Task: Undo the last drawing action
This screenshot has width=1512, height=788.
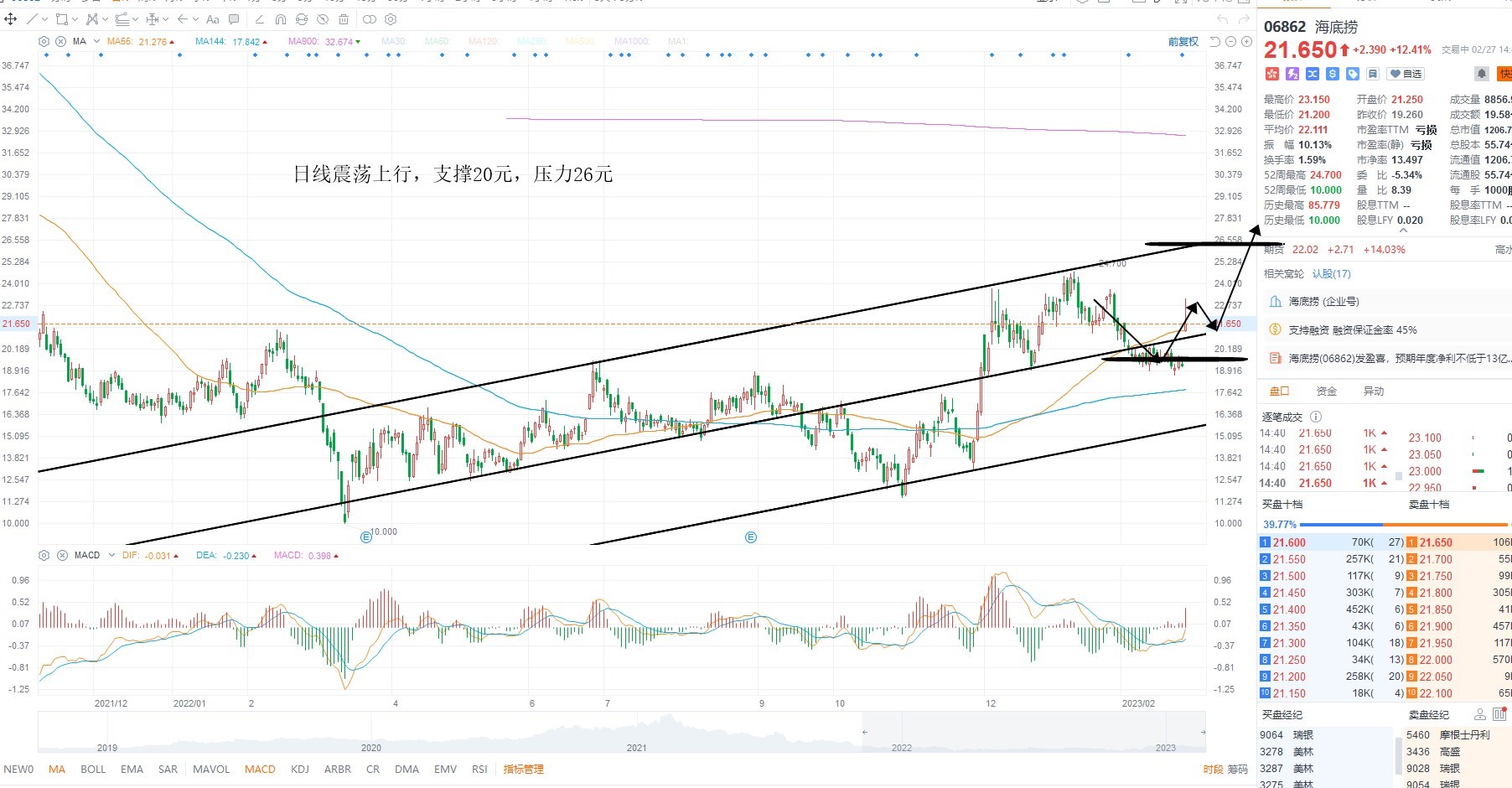Action: pyautogui.click(x=1222, y=19)
